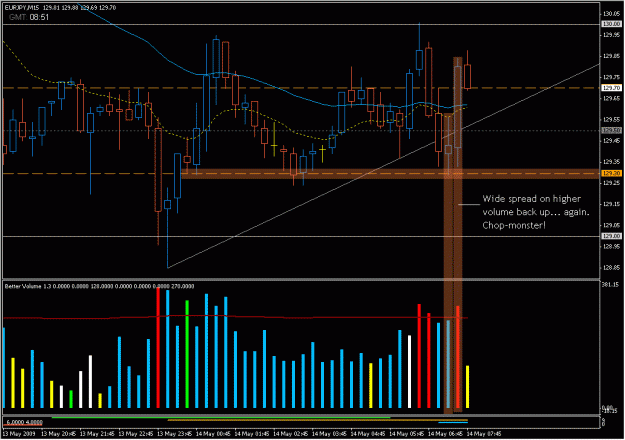The image size is (625, 440).
Task: Select the white 129.70 price tag
Action: (611, 88)
